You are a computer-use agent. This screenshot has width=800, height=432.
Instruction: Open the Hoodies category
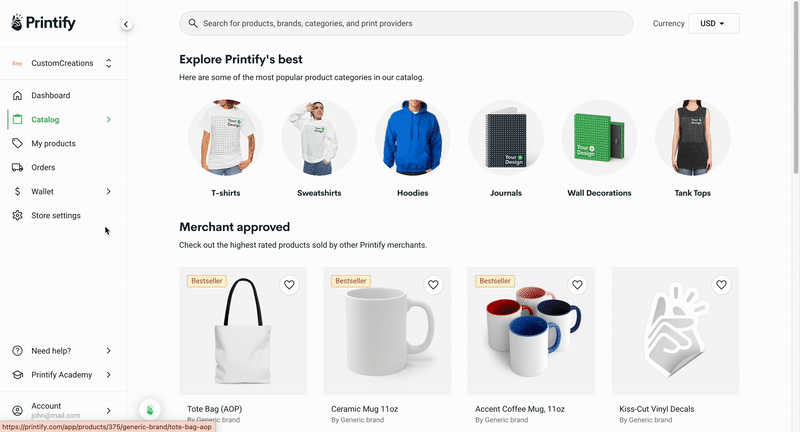(x=412, y=148)
